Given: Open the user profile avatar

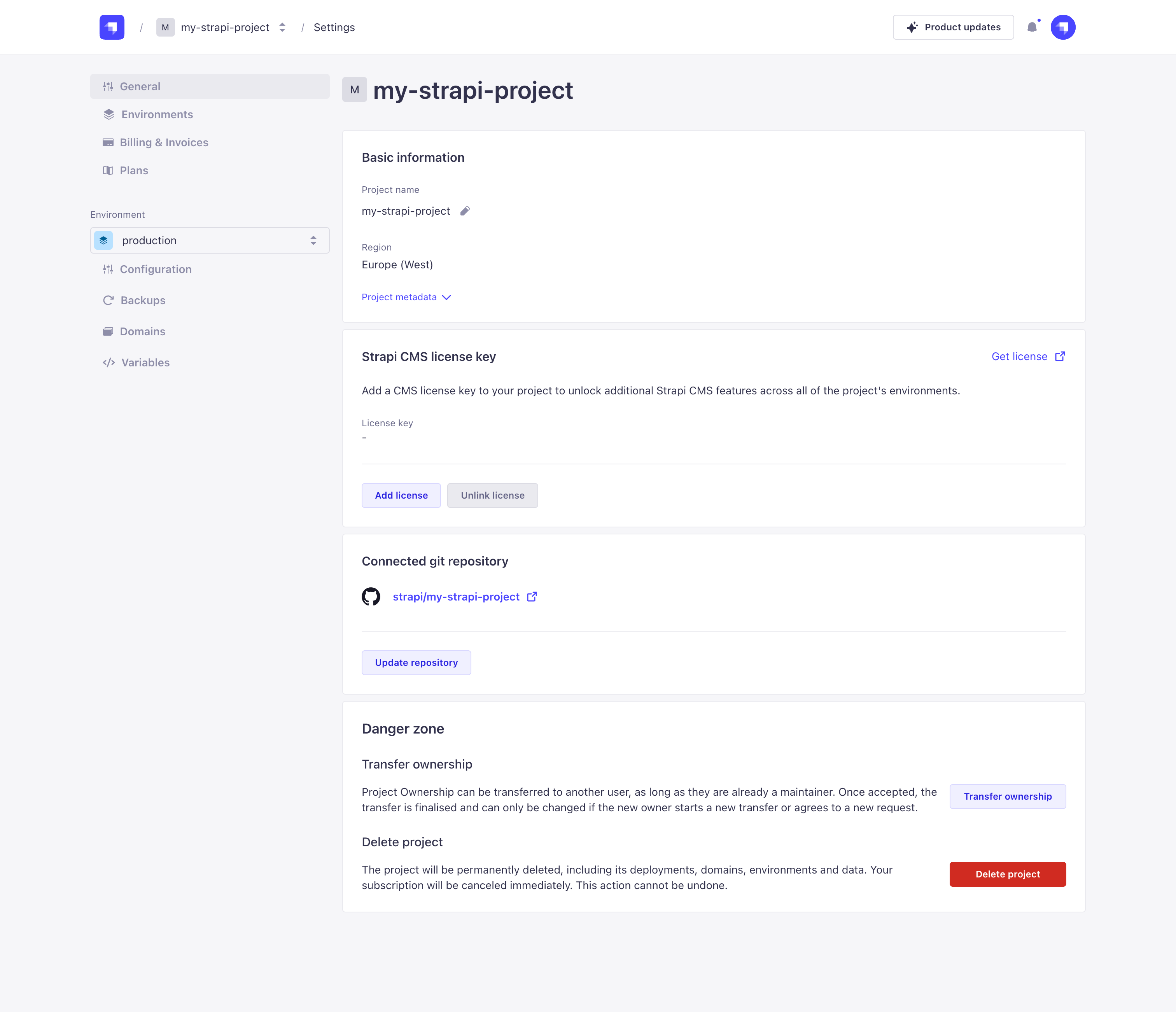Looking at the screenshot, I should (1062, 27).
